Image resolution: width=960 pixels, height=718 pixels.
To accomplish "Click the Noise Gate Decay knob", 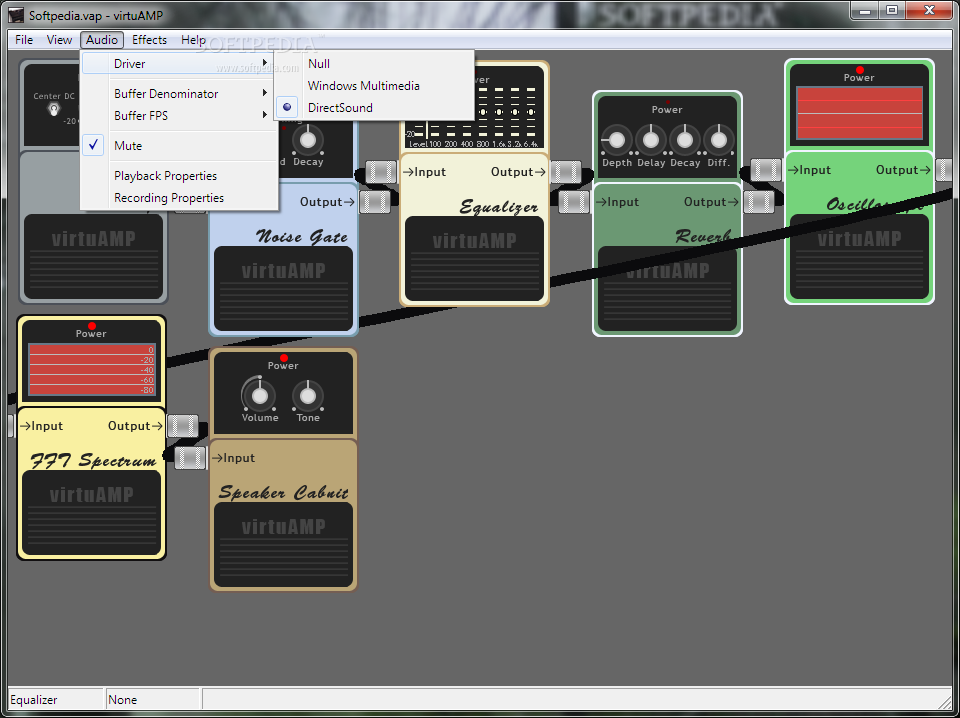I will [308, 140].
